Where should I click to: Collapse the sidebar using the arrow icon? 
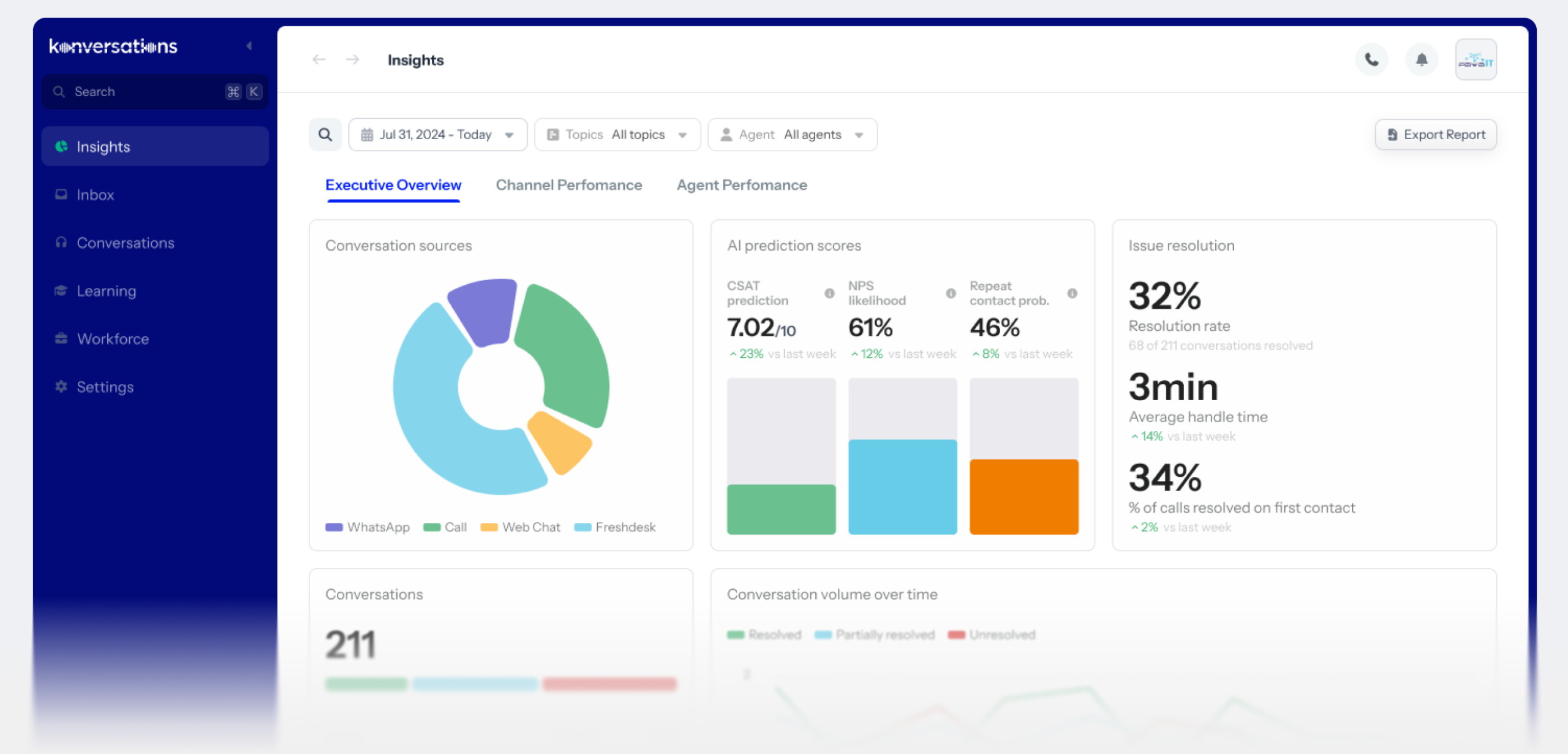(x=249, y=46)
